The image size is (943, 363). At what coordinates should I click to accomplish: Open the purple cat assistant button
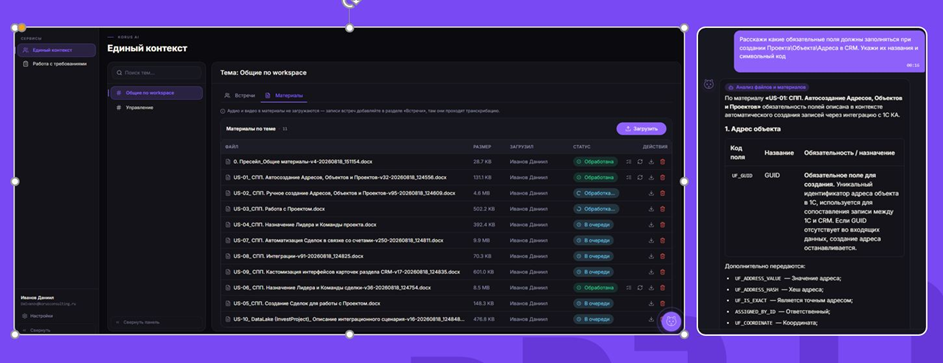[671, 322]
